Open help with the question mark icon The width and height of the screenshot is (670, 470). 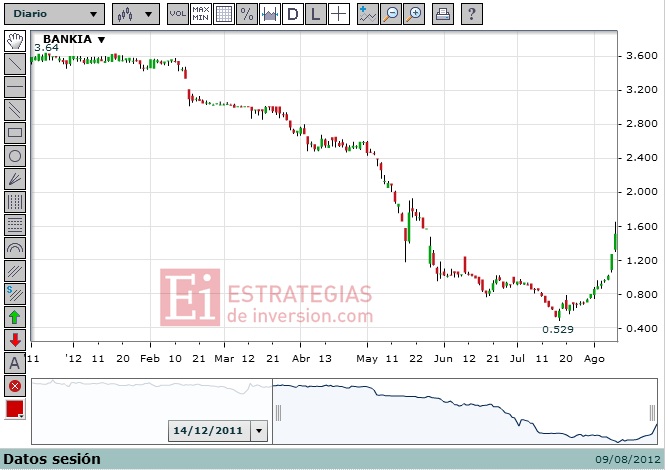coord(471,14)
